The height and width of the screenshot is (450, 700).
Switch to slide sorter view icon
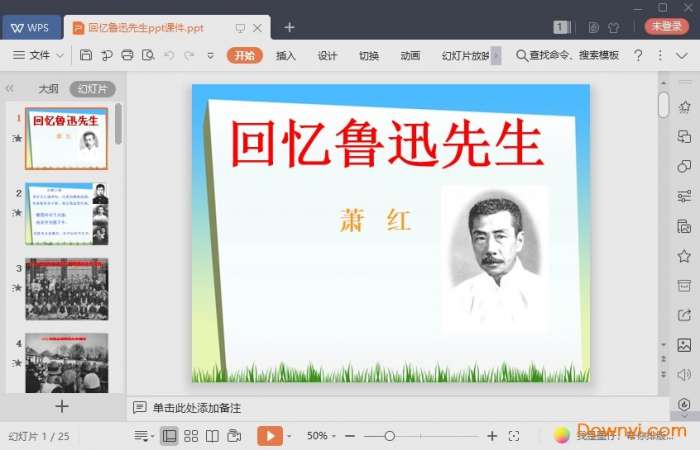[191, 436]
